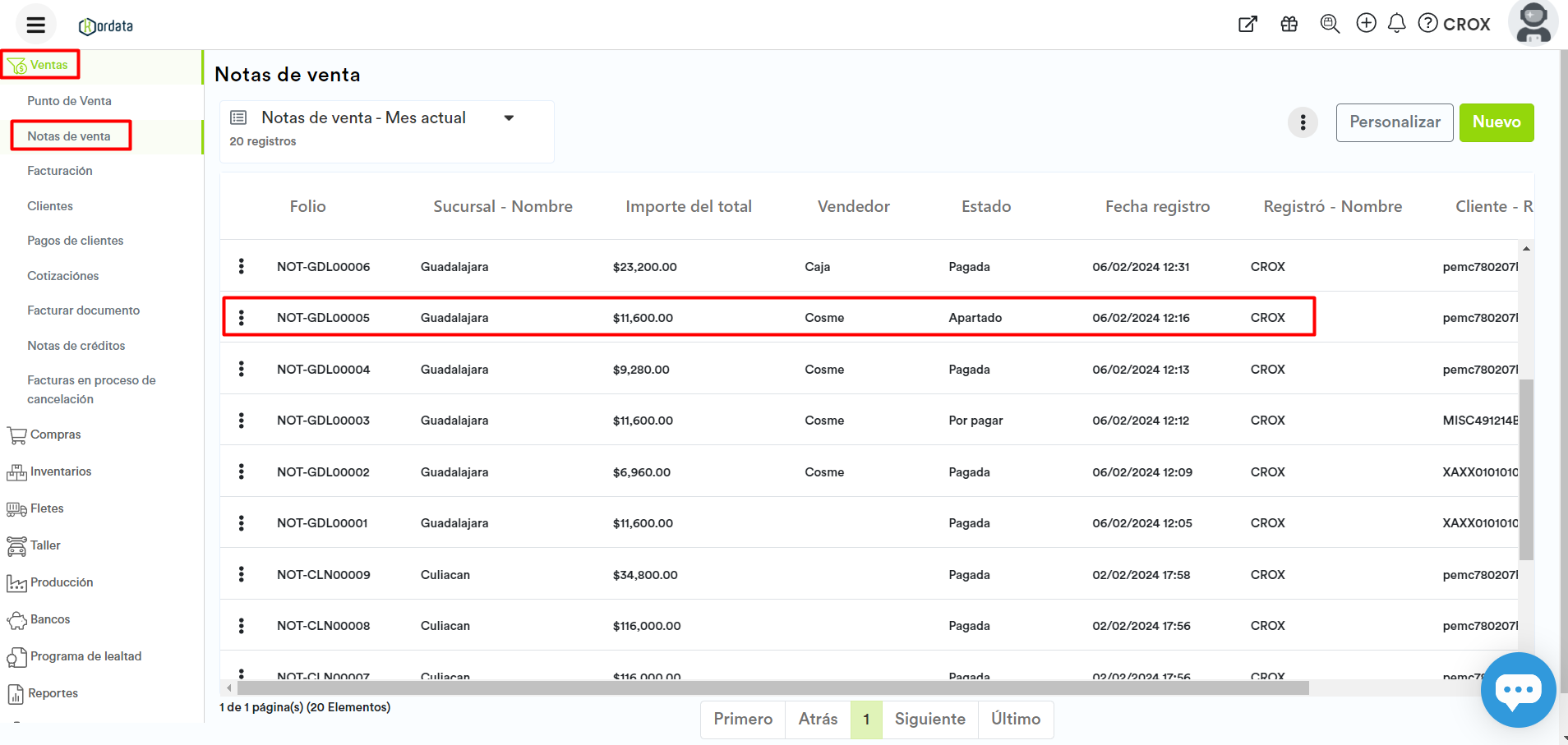
Task: Open the gift icon in top bar
Action: click(1289, 24)
